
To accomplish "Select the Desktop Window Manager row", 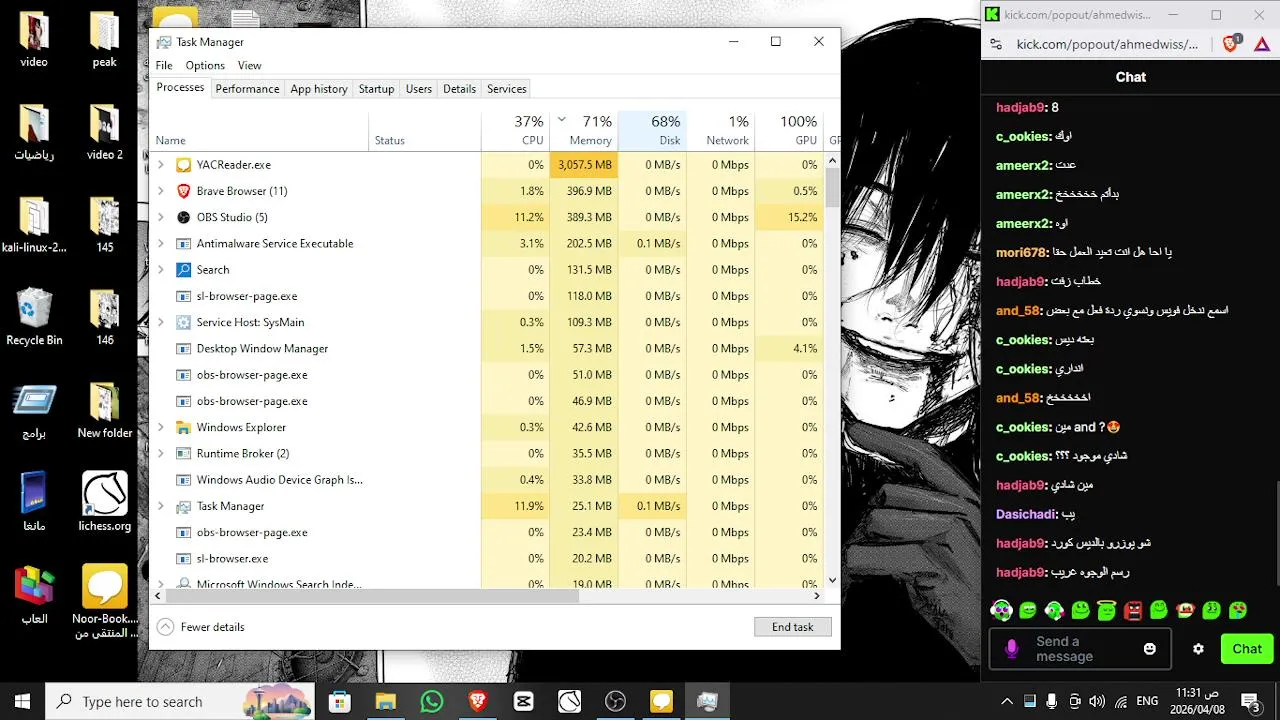I will coord(488,349).
